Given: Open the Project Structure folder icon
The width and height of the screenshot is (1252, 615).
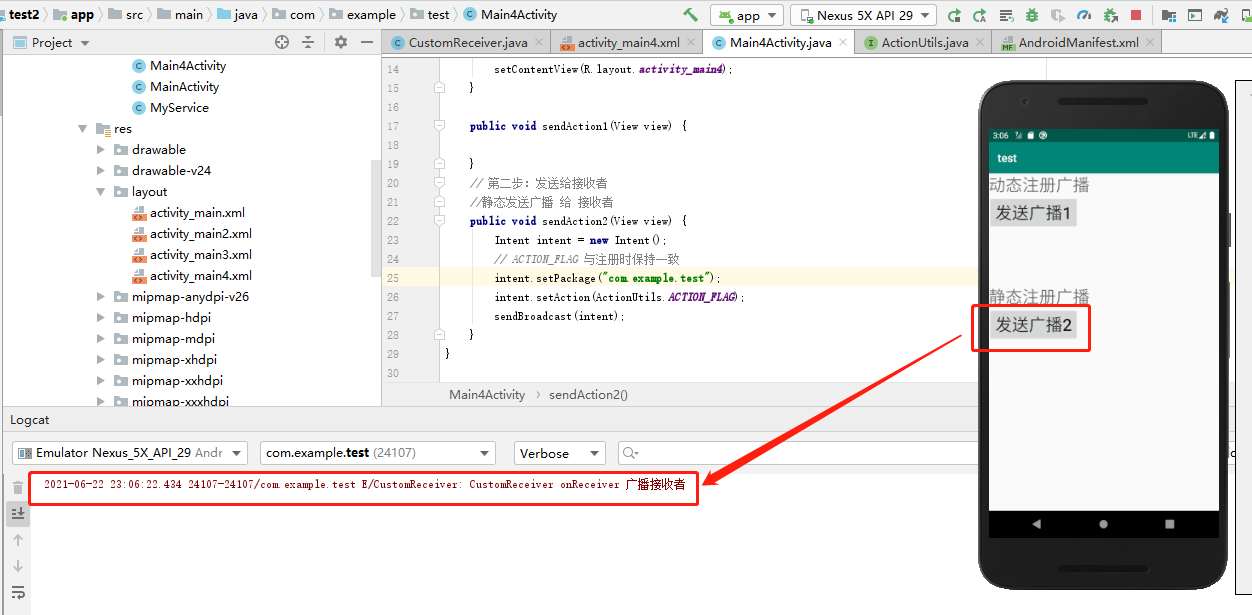Looking at the screenshot, I should tap(1169, 15).
